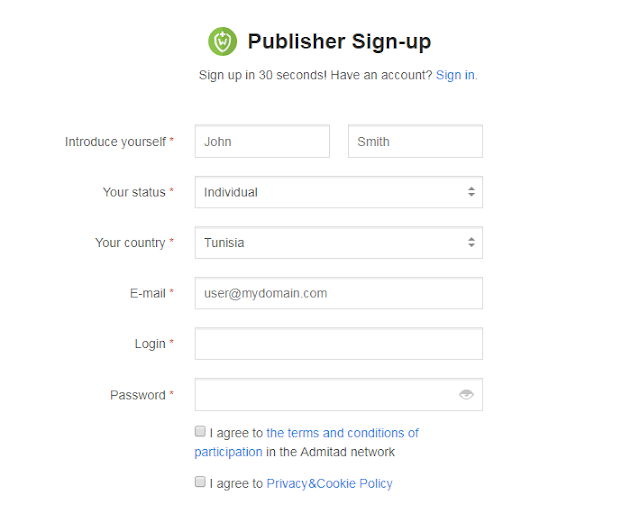
Task: Click the green Admitad logo icon
Action: pyautogui.click(x=222, y=42)
